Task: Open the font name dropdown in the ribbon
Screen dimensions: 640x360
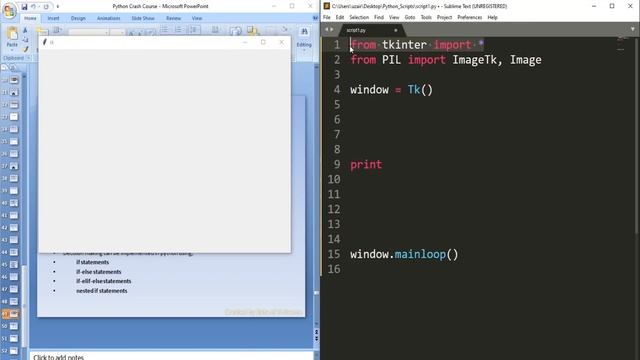Action: pos(107,32)
